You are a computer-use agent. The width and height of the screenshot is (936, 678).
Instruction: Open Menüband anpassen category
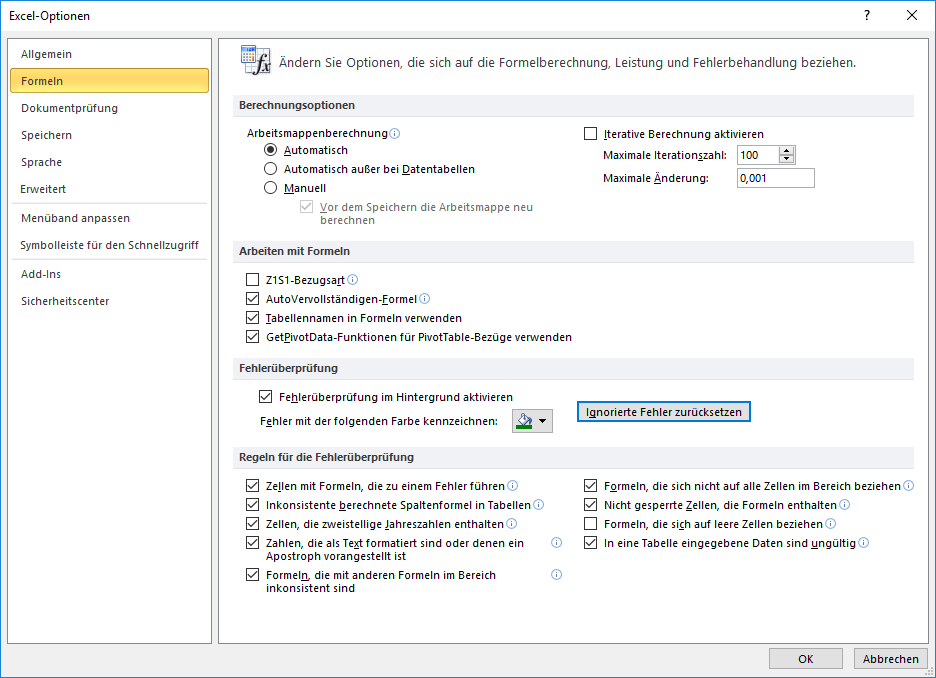pyautogui.click(x=110, y=218)
